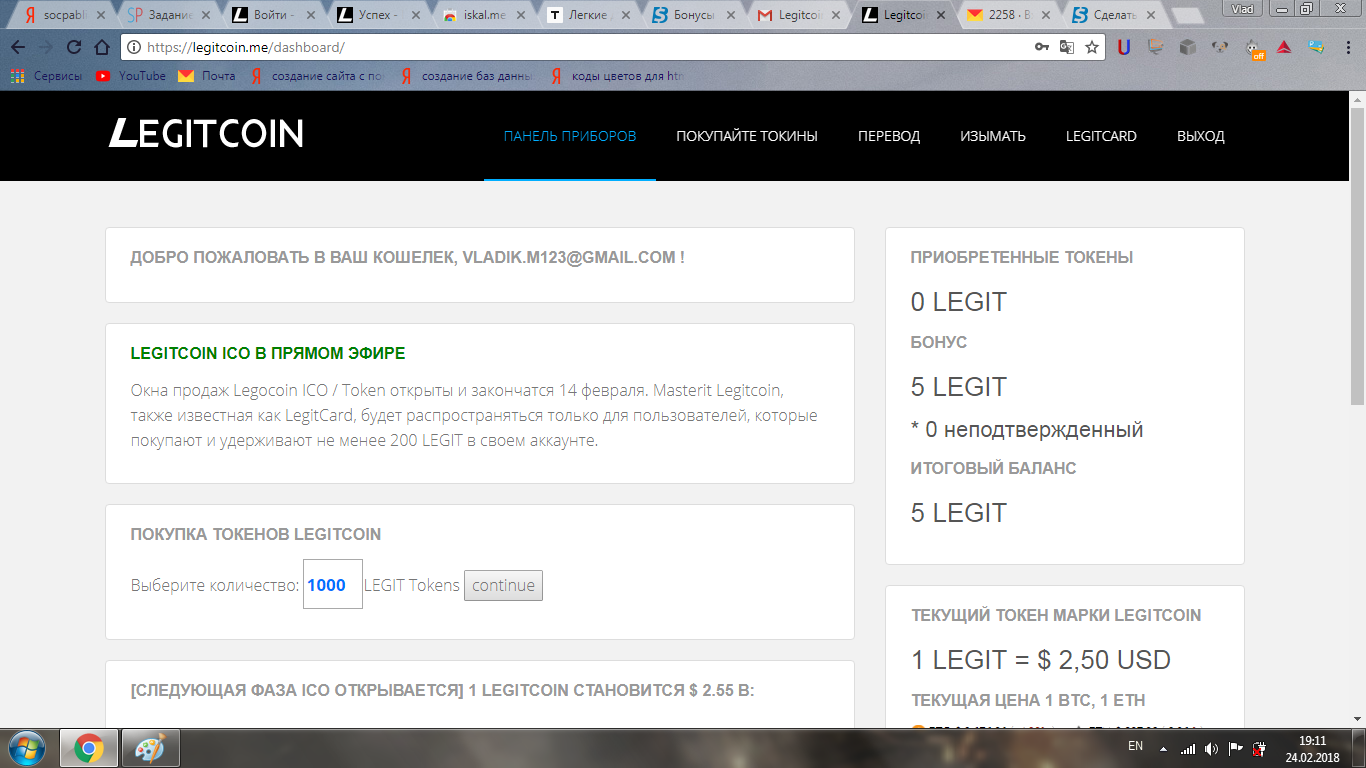Go back with the browser back arrow
The width and height of the screenshot is (1366, 768).
[18, 47]
